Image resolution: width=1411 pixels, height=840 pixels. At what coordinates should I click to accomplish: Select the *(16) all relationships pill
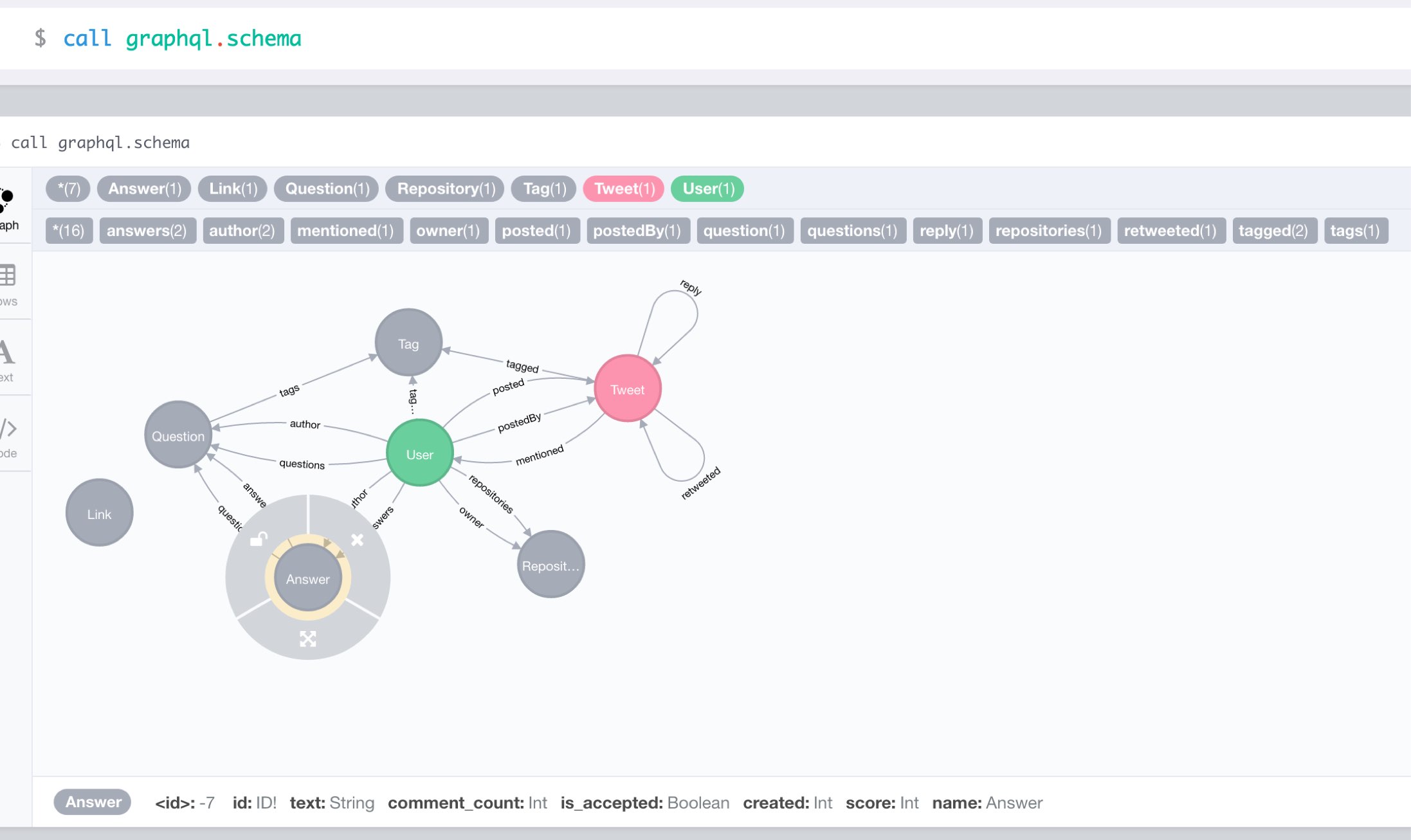(68, 230)
